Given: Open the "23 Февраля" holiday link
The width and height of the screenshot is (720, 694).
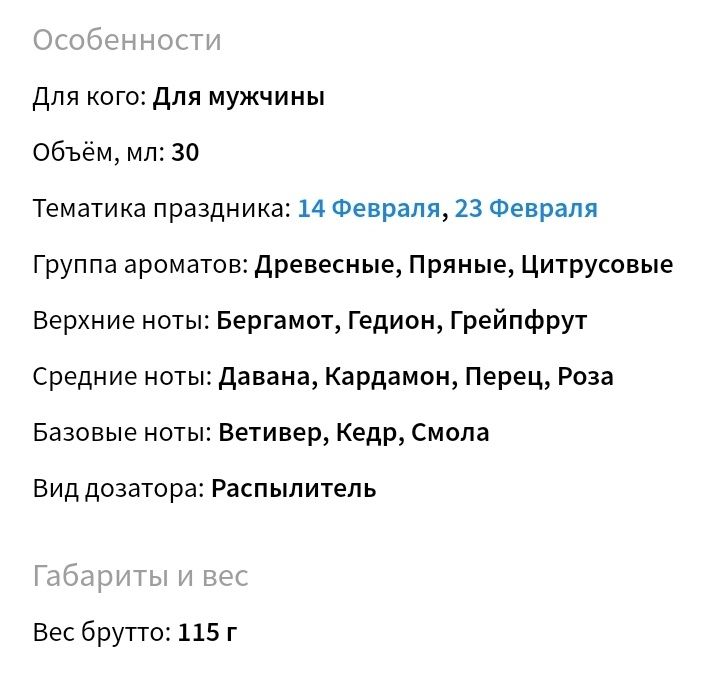Looking at the screenshot, I should coord(526,209).
